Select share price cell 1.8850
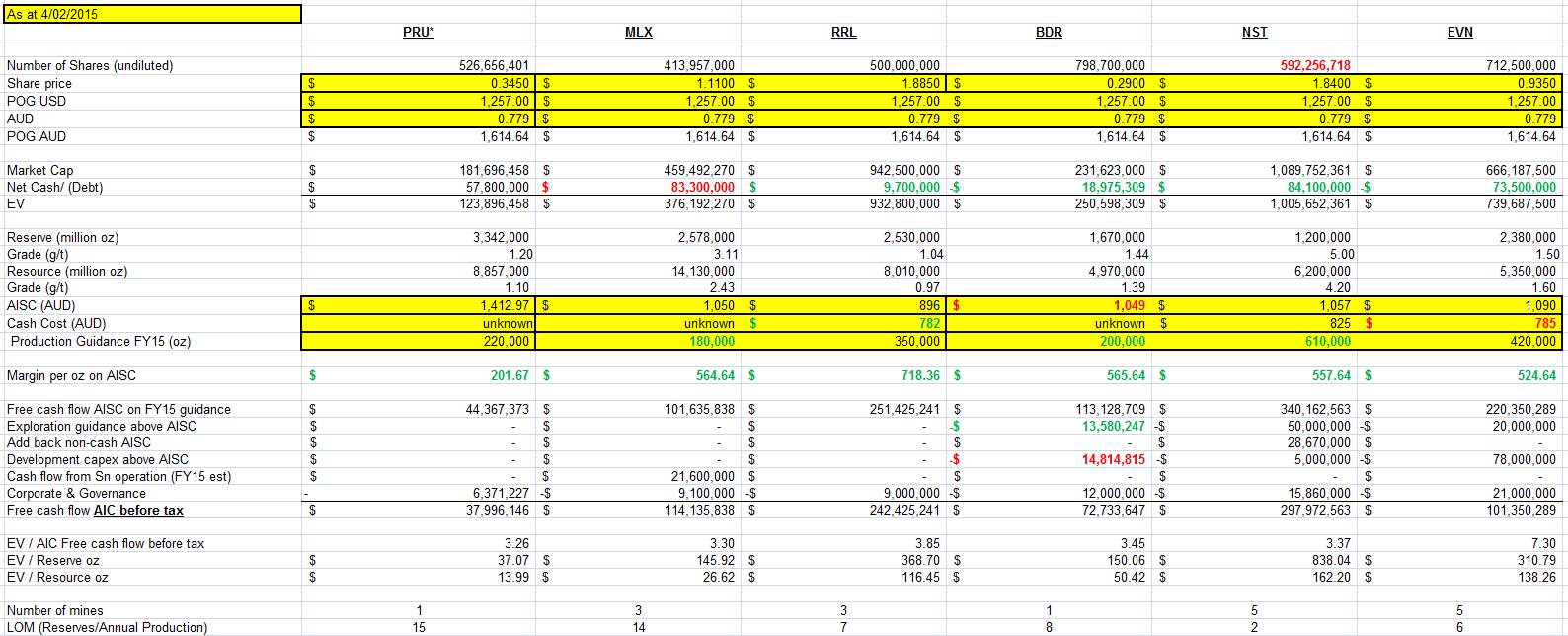The height and width of the screenshot is (636, 1568). (920, 84)
